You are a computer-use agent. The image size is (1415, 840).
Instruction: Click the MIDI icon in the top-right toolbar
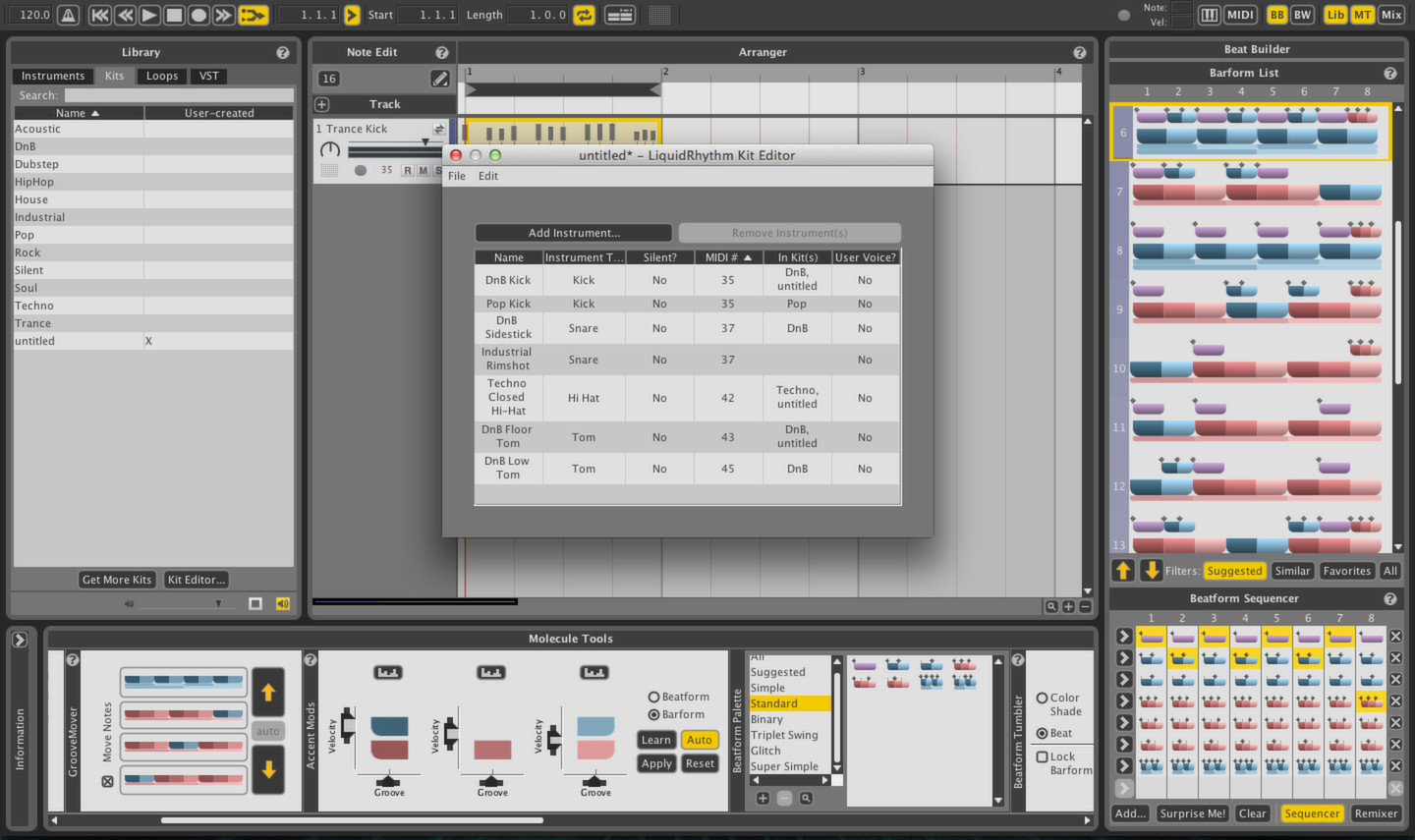[x=1238, y=15]
